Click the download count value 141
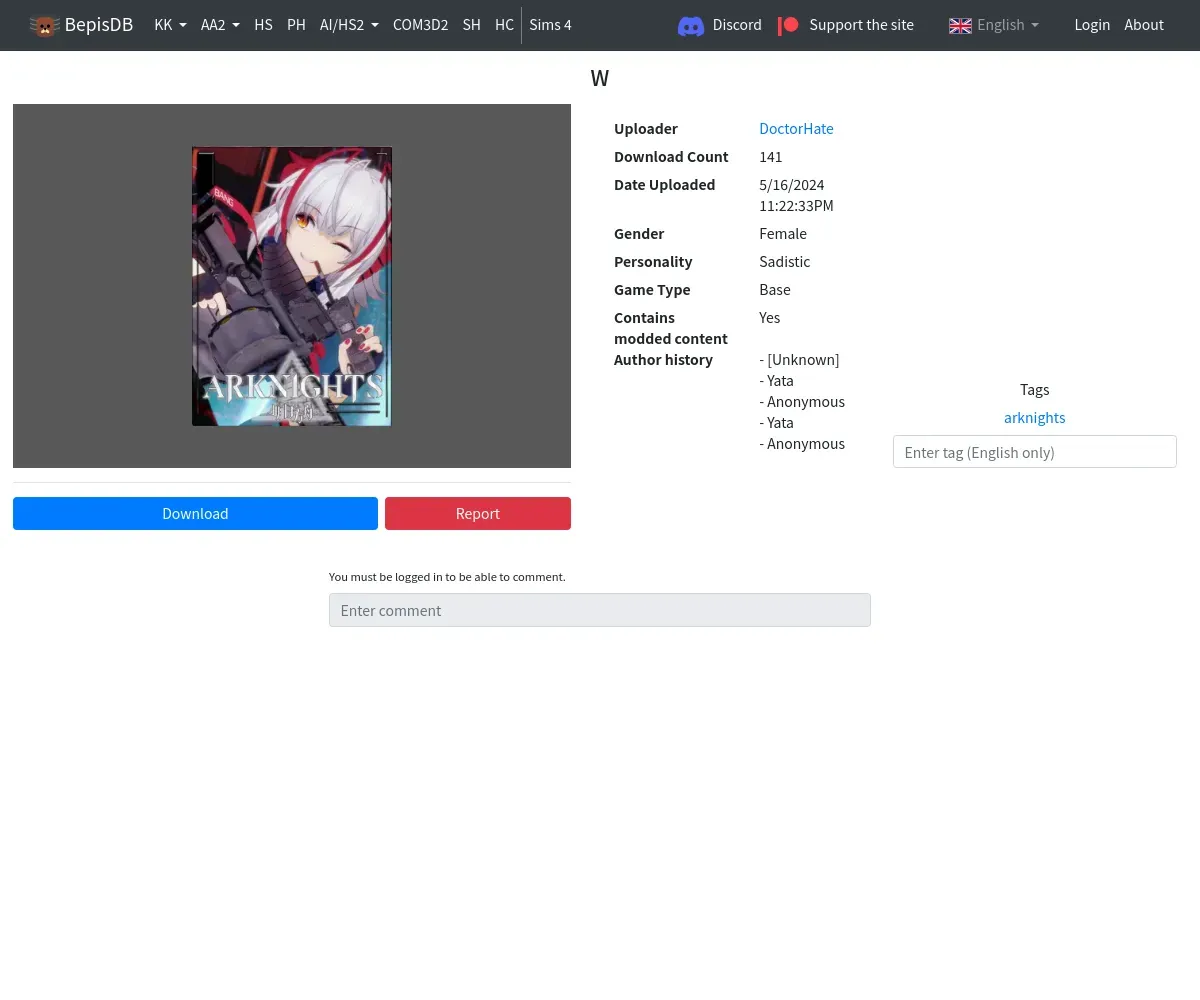Viewport: 1200px width, 1000px height. coord(771,157)
